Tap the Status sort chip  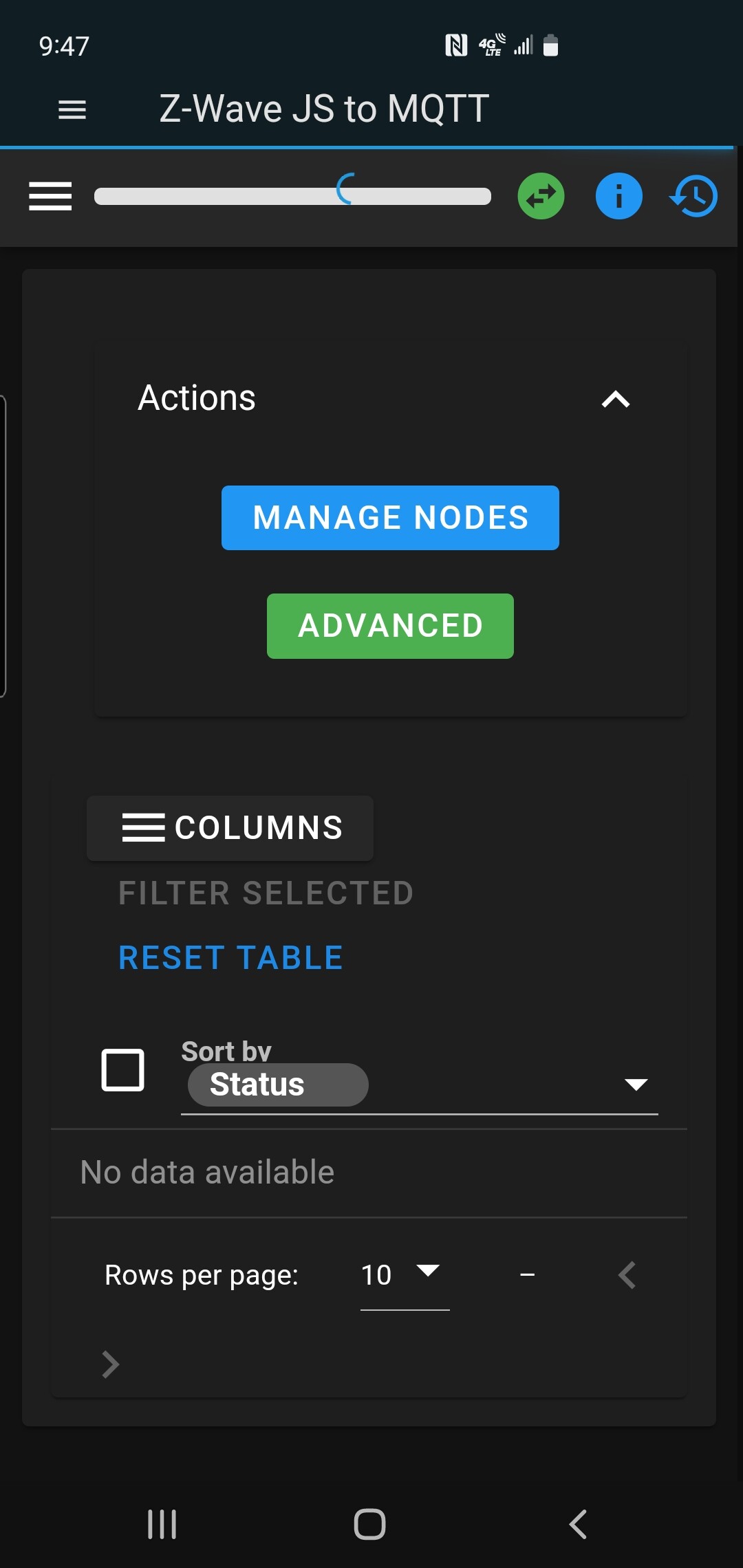[x=278, y=1085]
